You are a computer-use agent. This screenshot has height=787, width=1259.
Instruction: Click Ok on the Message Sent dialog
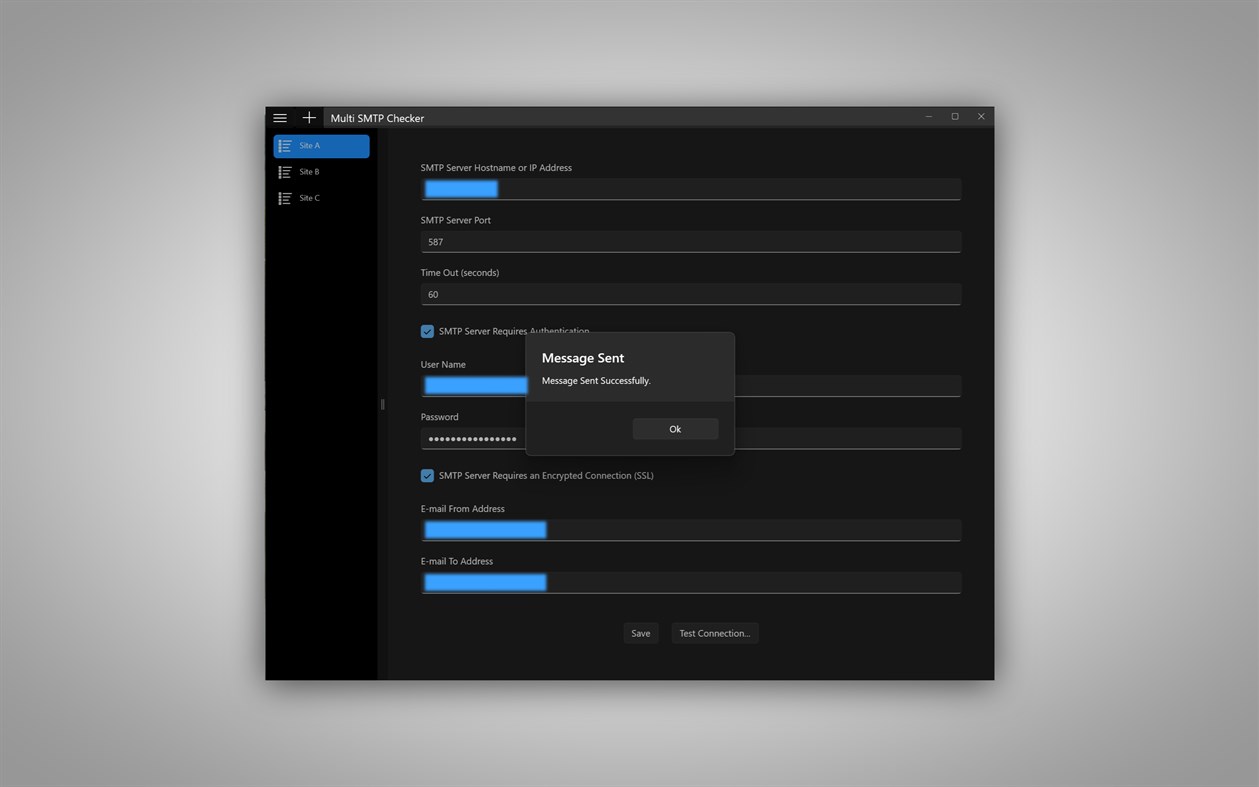click(x=674, y=428)
